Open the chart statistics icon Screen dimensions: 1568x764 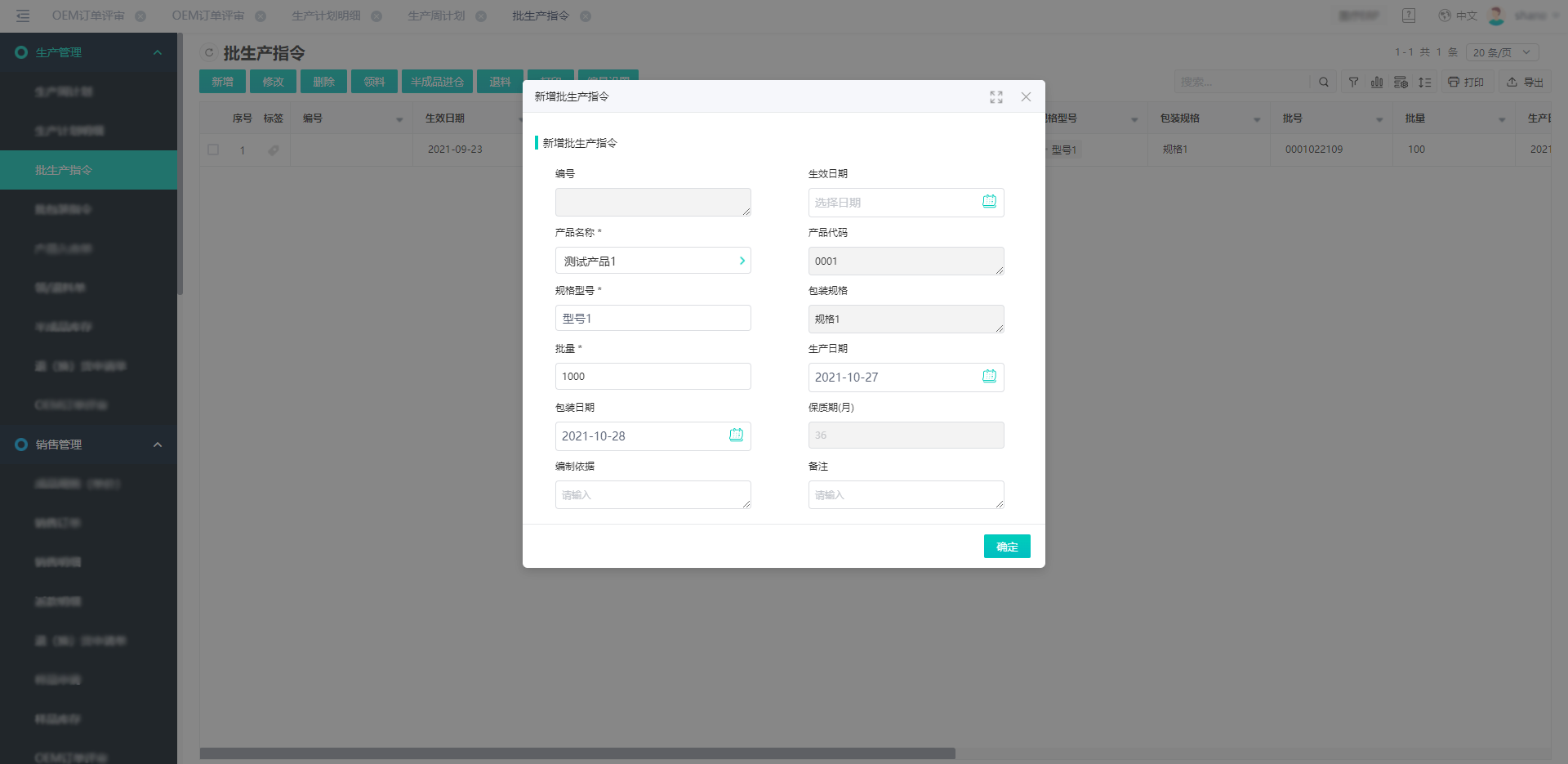[1377, 82]
